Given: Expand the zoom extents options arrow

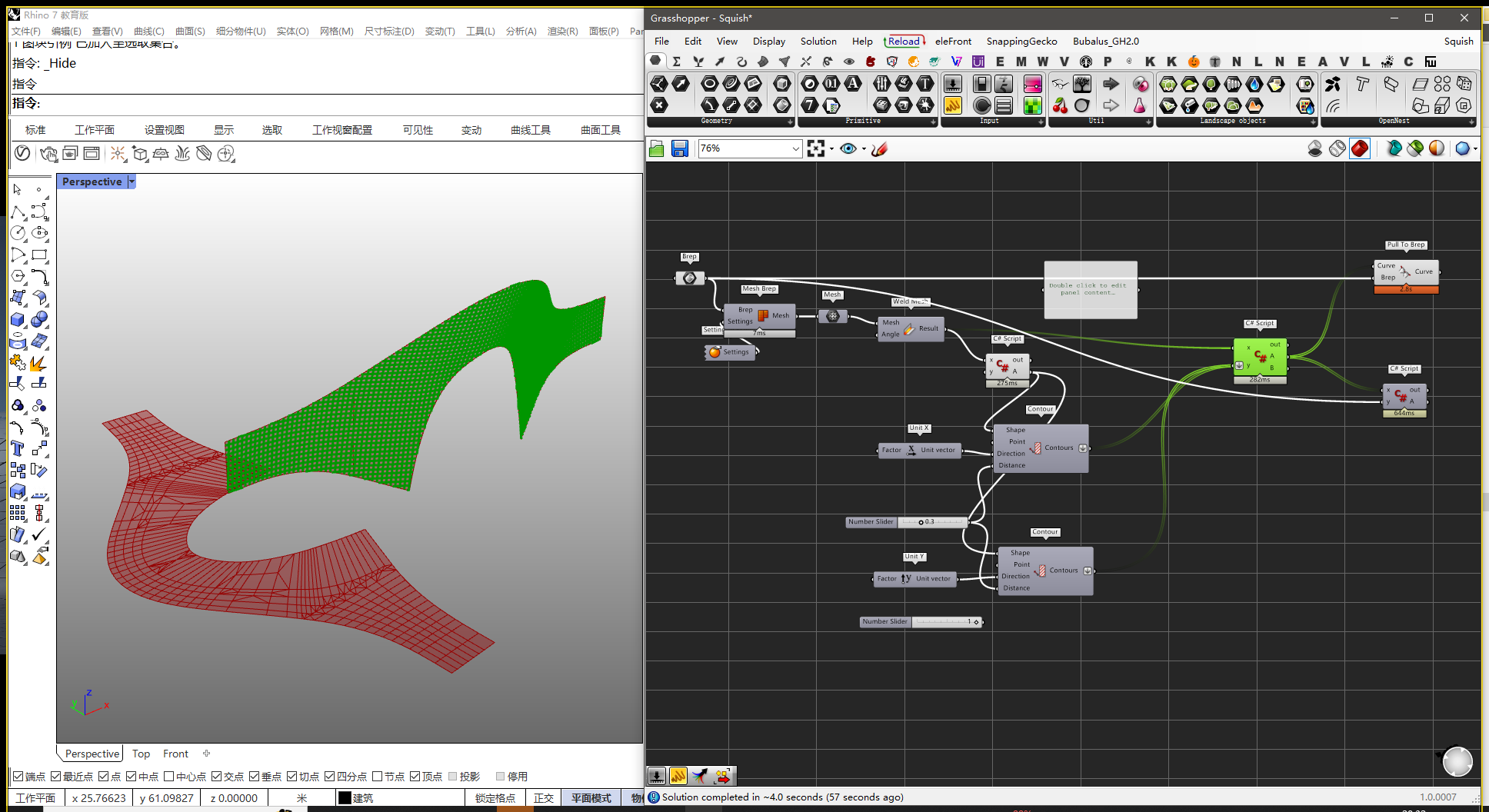Looking at the screenshot, I should pos(831,149).
